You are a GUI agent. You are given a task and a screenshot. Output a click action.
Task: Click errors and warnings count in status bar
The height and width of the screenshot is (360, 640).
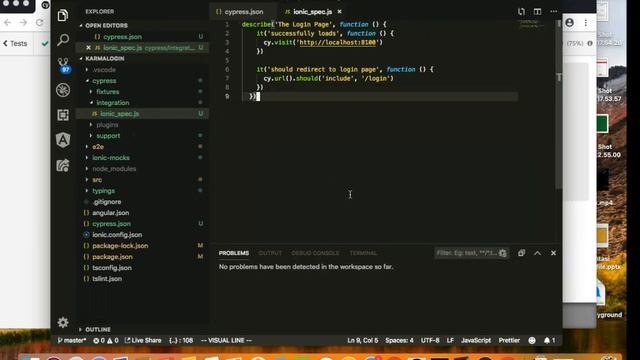click(x=106, y=340)
